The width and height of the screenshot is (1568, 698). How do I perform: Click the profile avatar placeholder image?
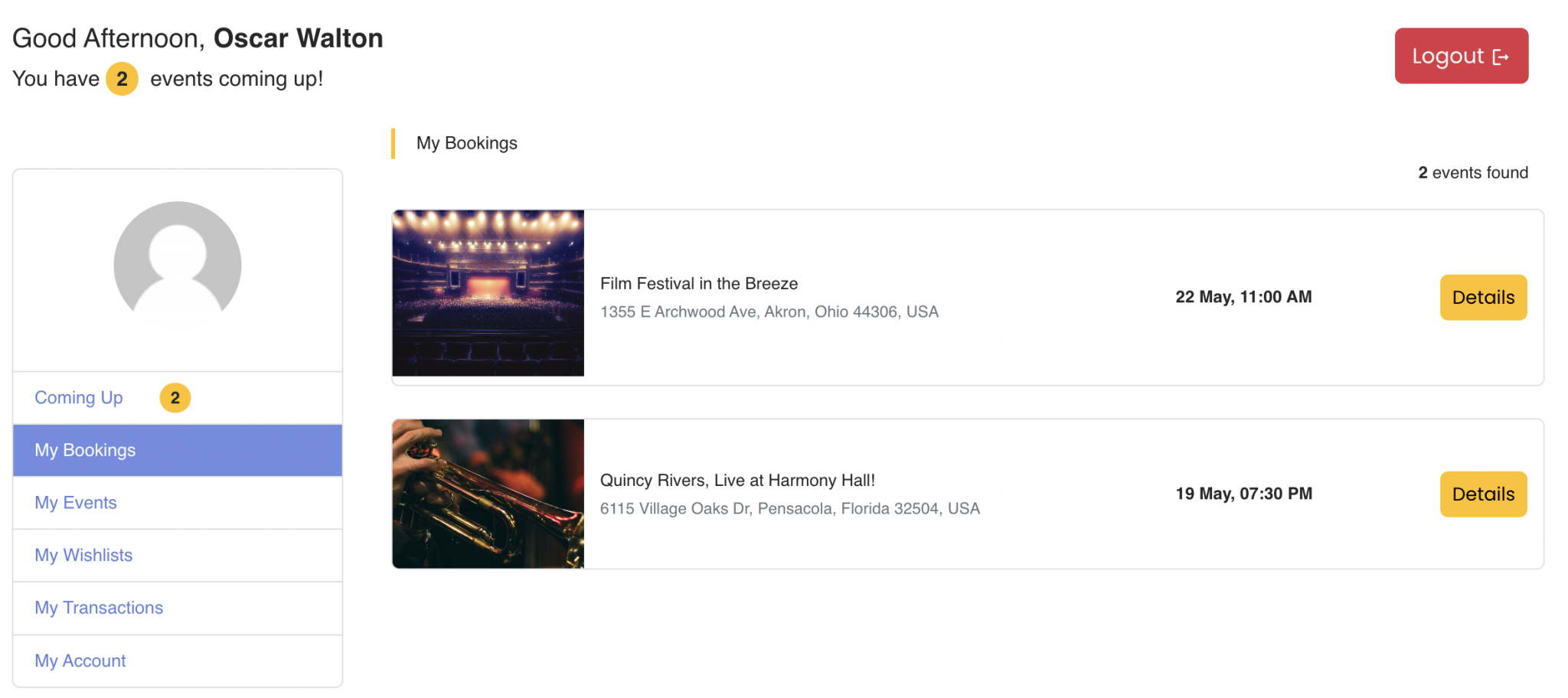click(x=177, y=265)
